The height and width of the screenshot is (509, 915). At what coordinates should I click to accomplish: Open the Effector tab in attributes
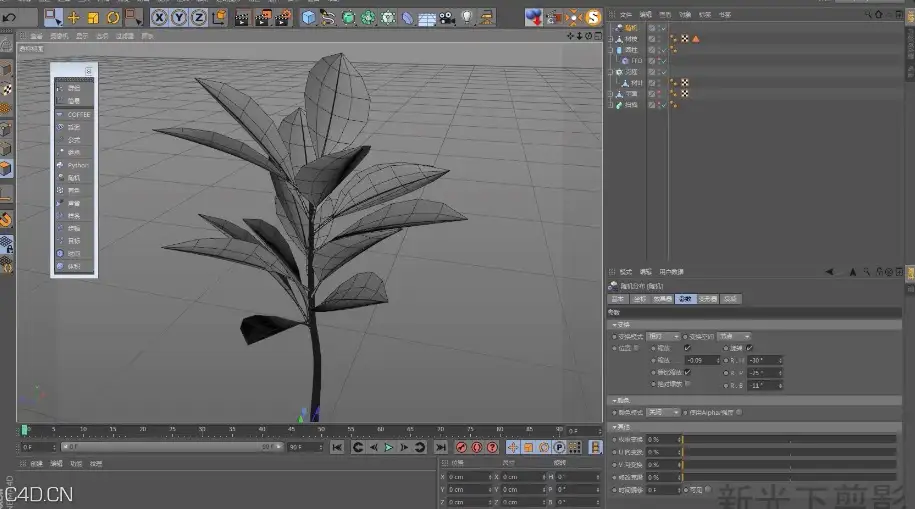tap(662, 299)
